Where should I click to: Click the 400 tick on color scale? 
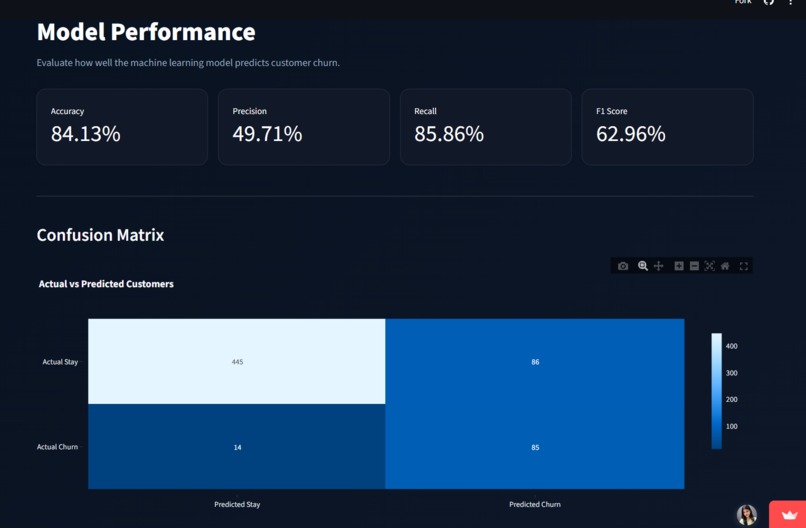pyautogui.click(x=731, y=346)
